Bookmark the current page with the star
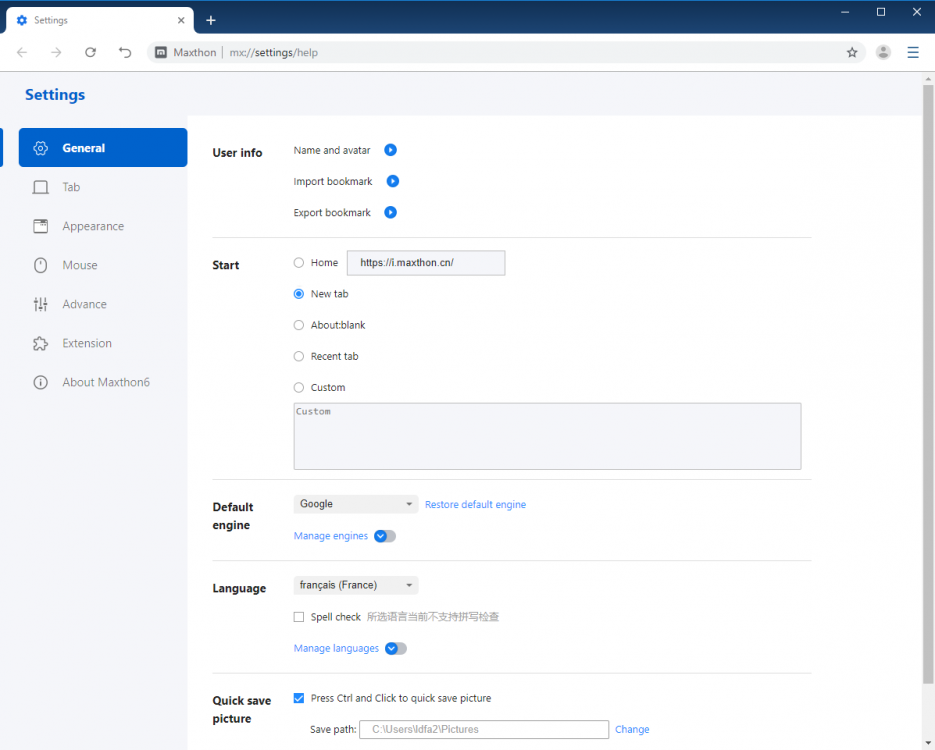The width and height of the screenshot is (935, 750). pyautogui.click(x=852, y=52)
